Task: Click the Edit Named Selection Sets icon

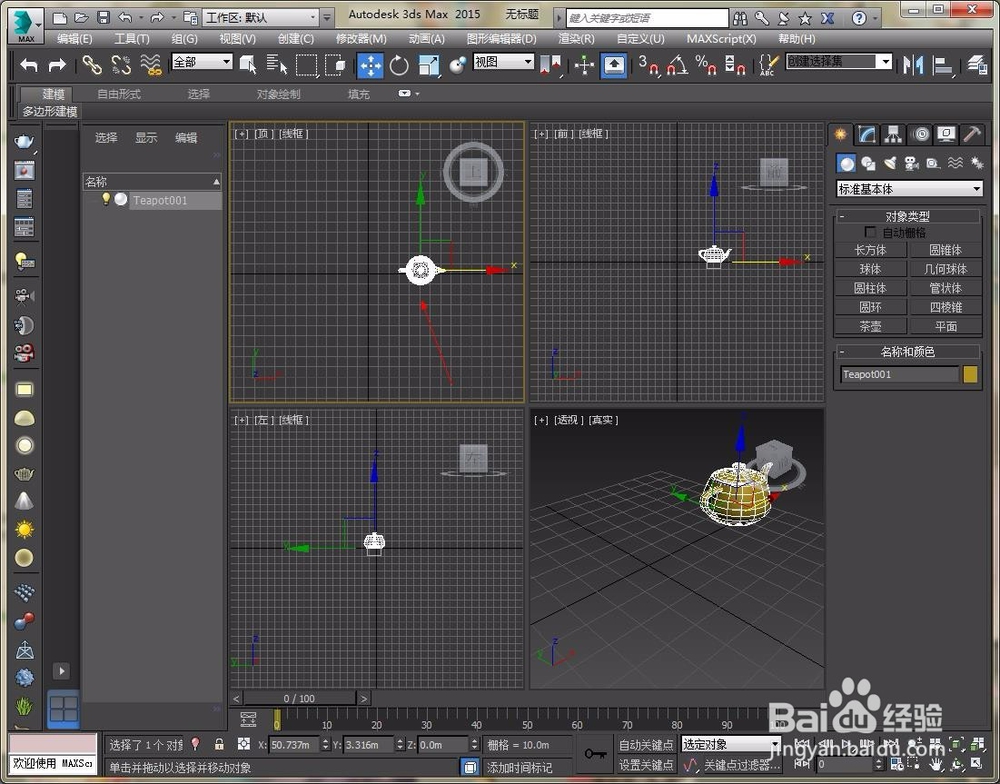Action: coord(768,65)
